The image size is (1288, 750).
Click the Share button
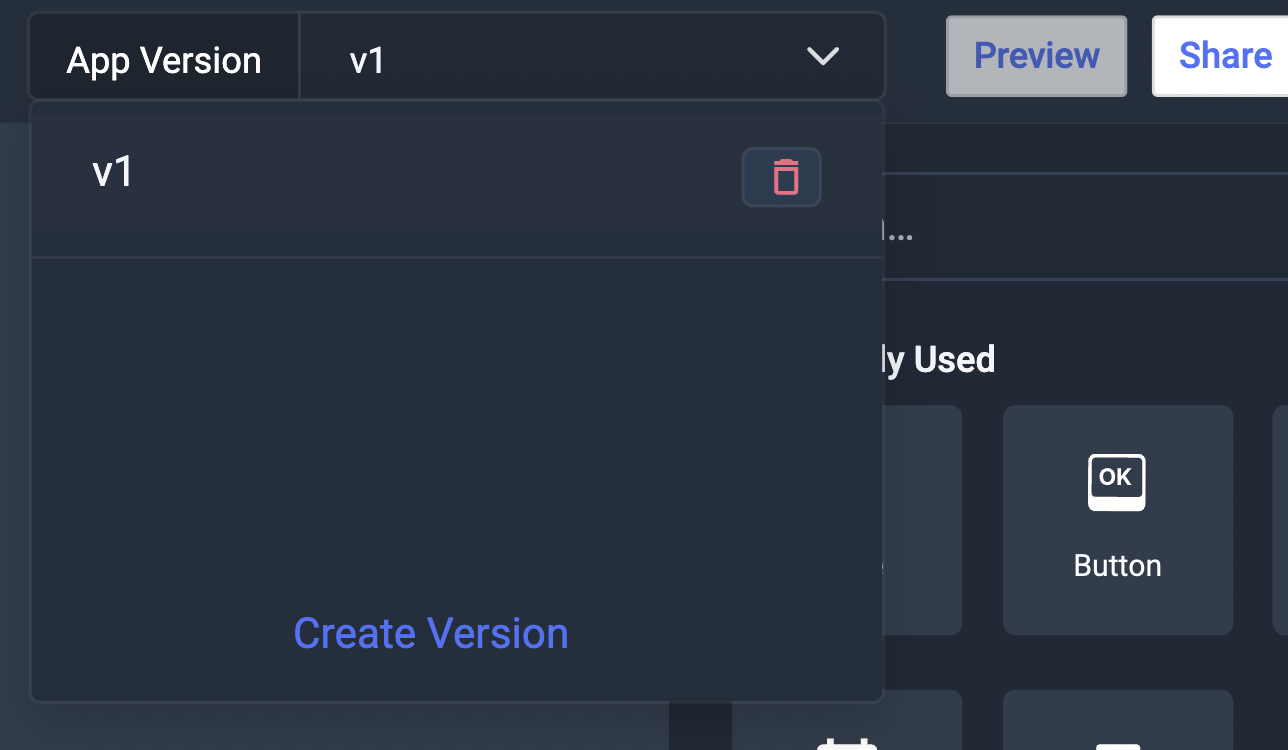click(x=1228, y=56)
